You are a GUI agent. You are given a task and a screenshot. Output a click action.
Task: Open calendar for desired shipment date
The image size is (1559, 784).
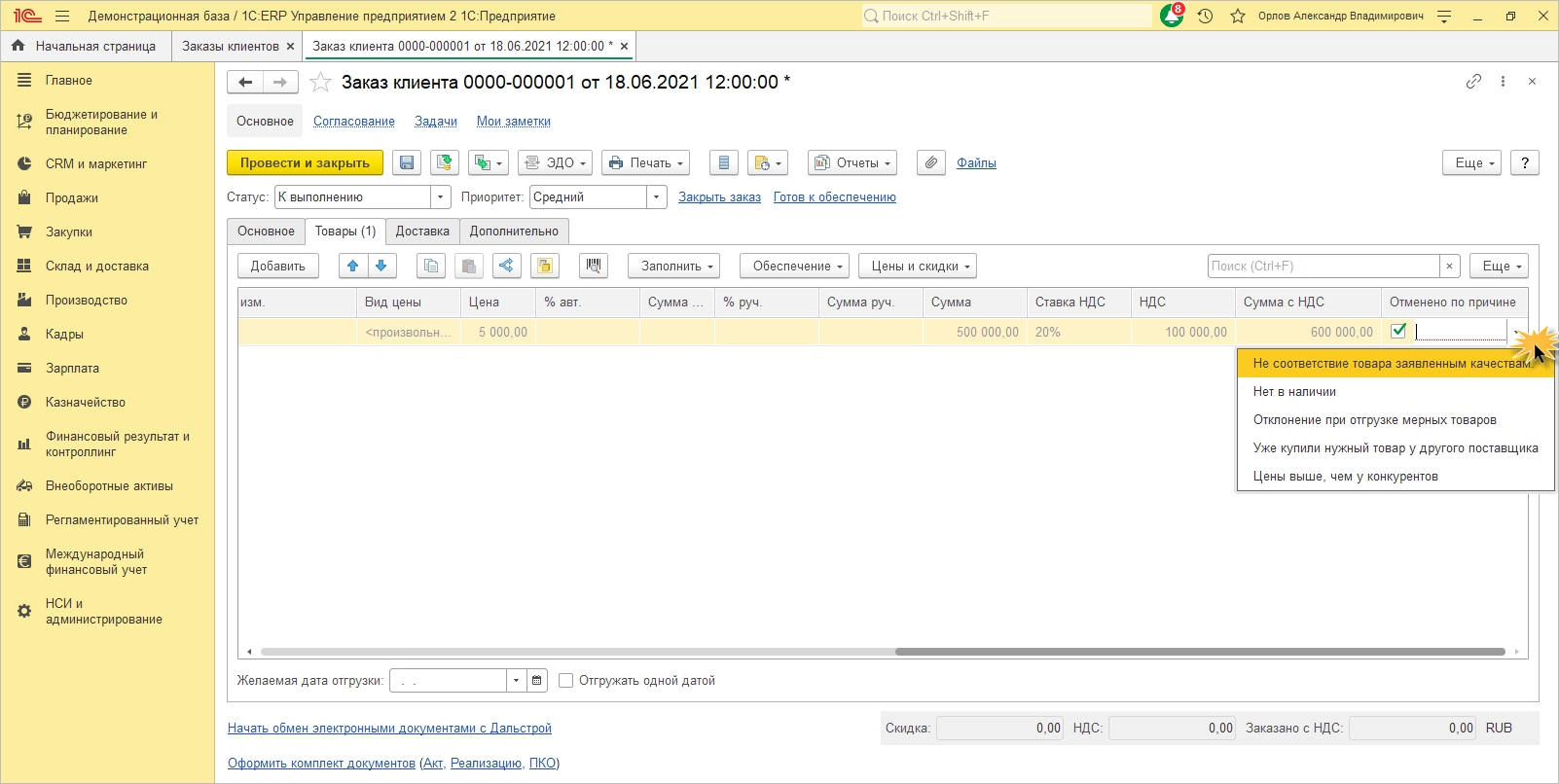coord(537,681)
